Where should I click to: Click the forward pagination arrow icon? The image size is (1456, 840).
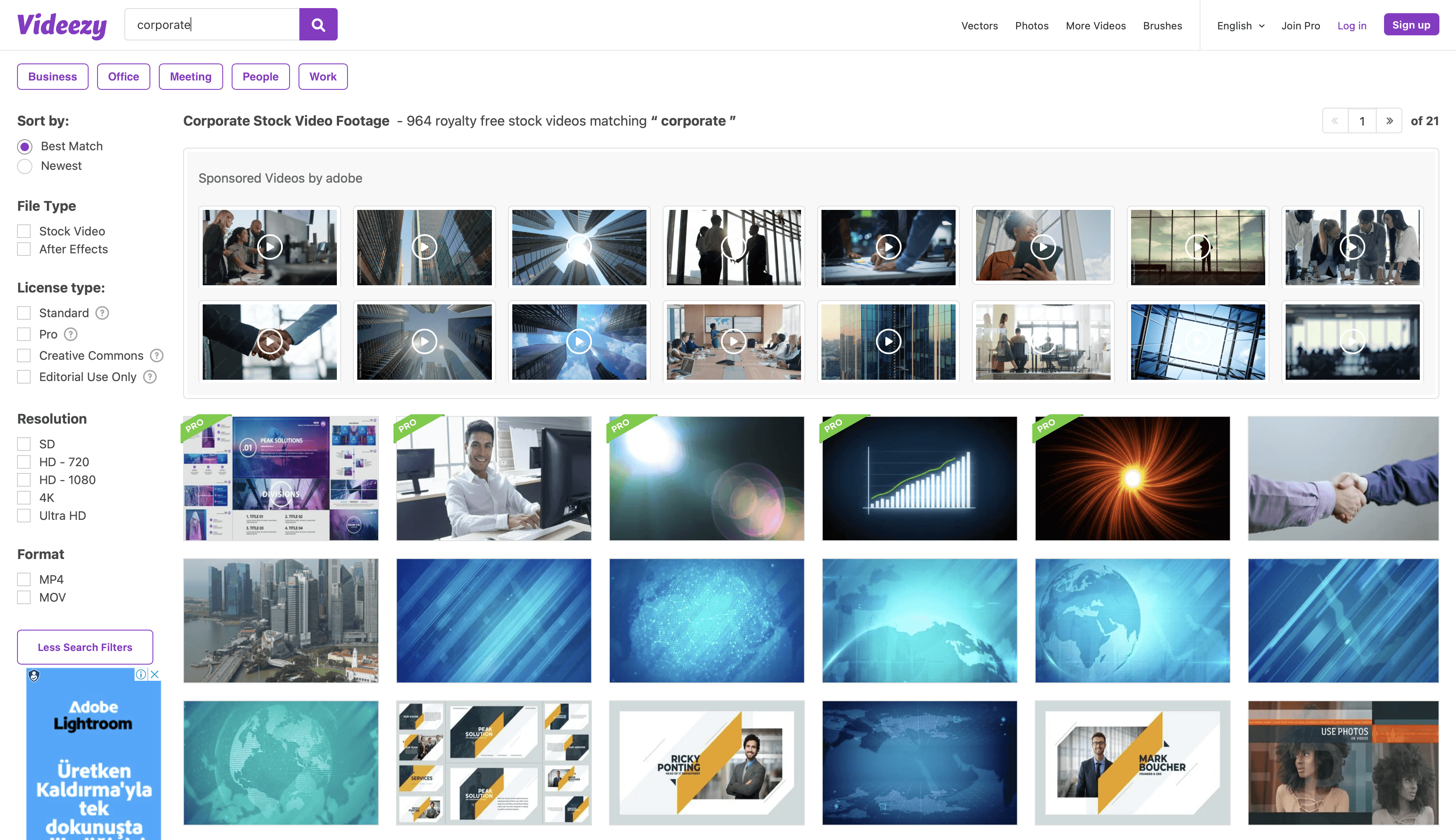tap(1390, 121)
